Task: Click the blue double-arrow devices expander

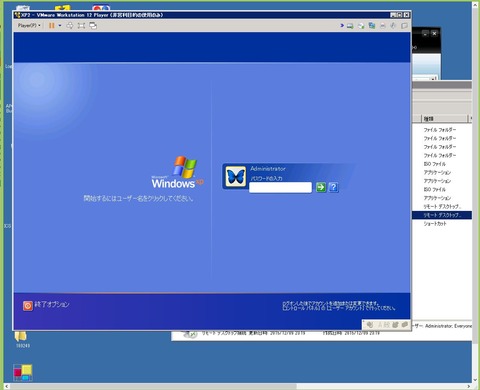Action: (x=342, y=25)
